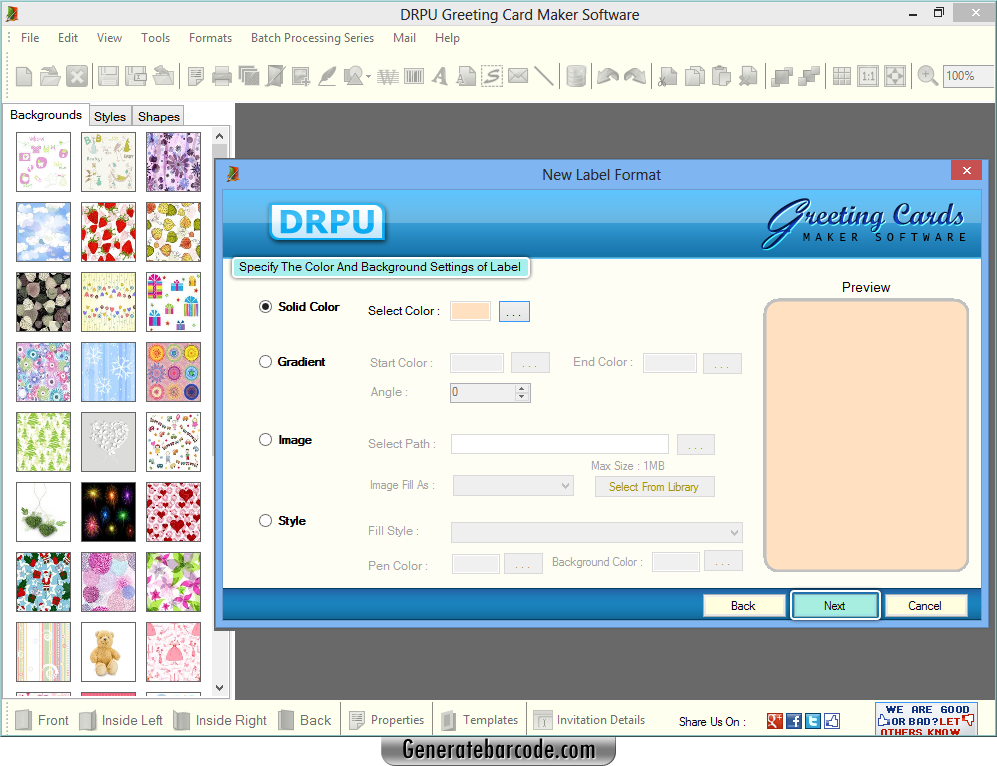Open the Batch Processing Series menu
The width and height of the screenshot is (997, 766).
point(312,38)
